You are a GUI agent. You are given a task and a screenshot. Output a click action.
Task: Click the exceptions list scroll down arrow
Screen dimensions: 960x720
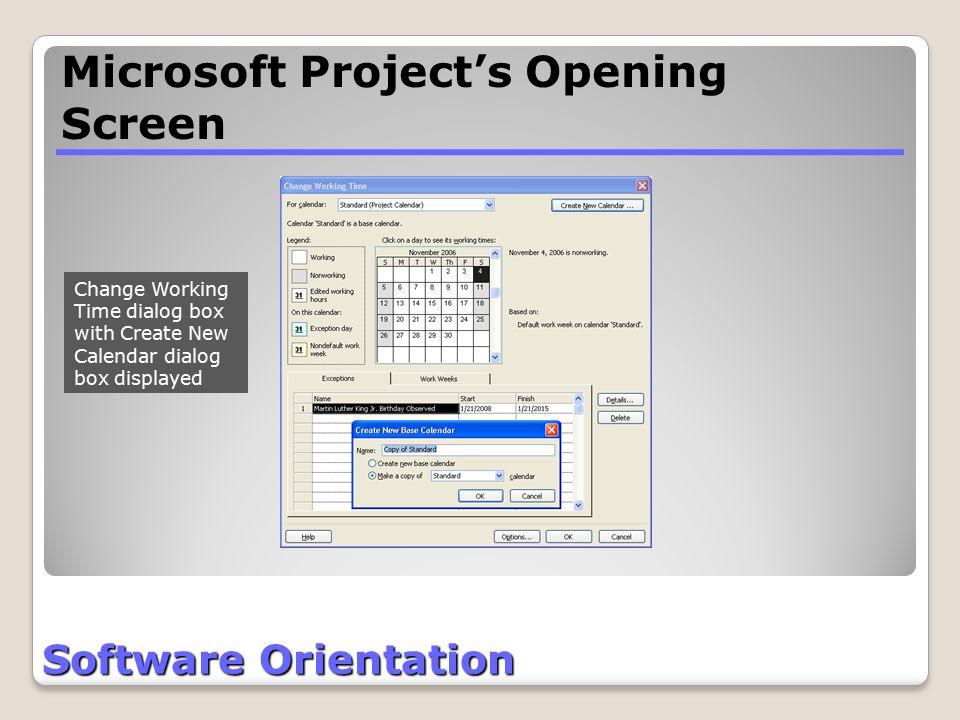(x=579, y=505)
